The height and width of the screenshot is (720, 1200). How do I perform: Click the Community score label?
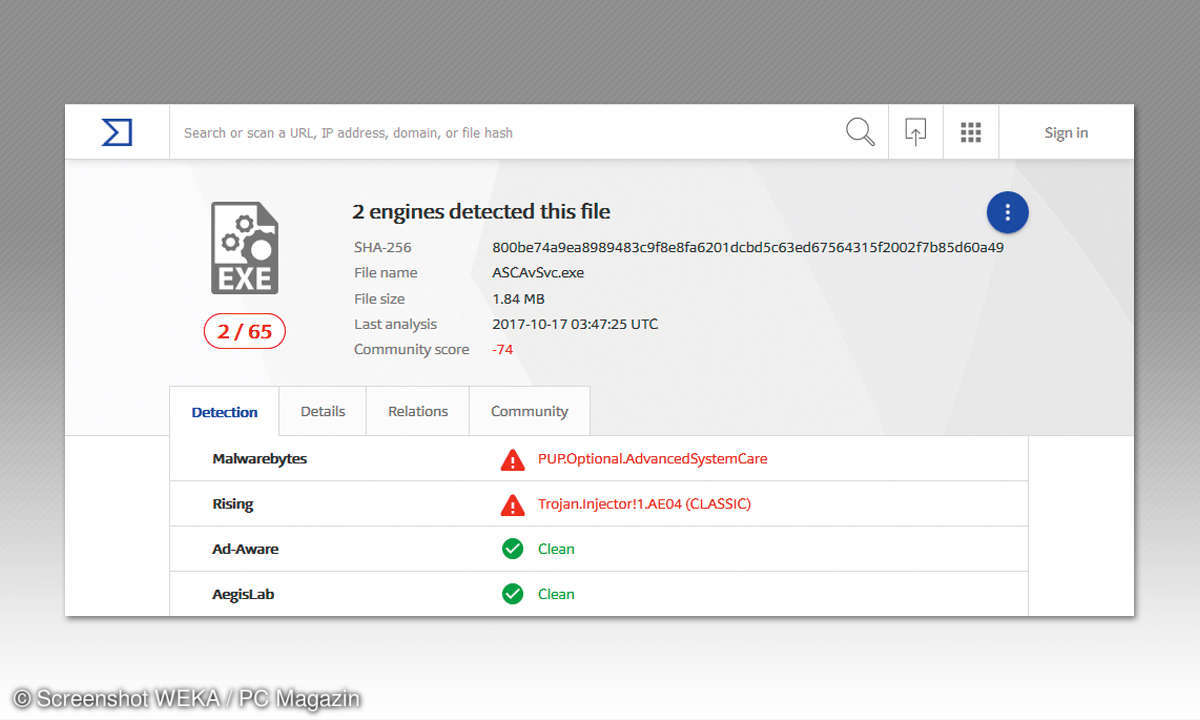411,349
